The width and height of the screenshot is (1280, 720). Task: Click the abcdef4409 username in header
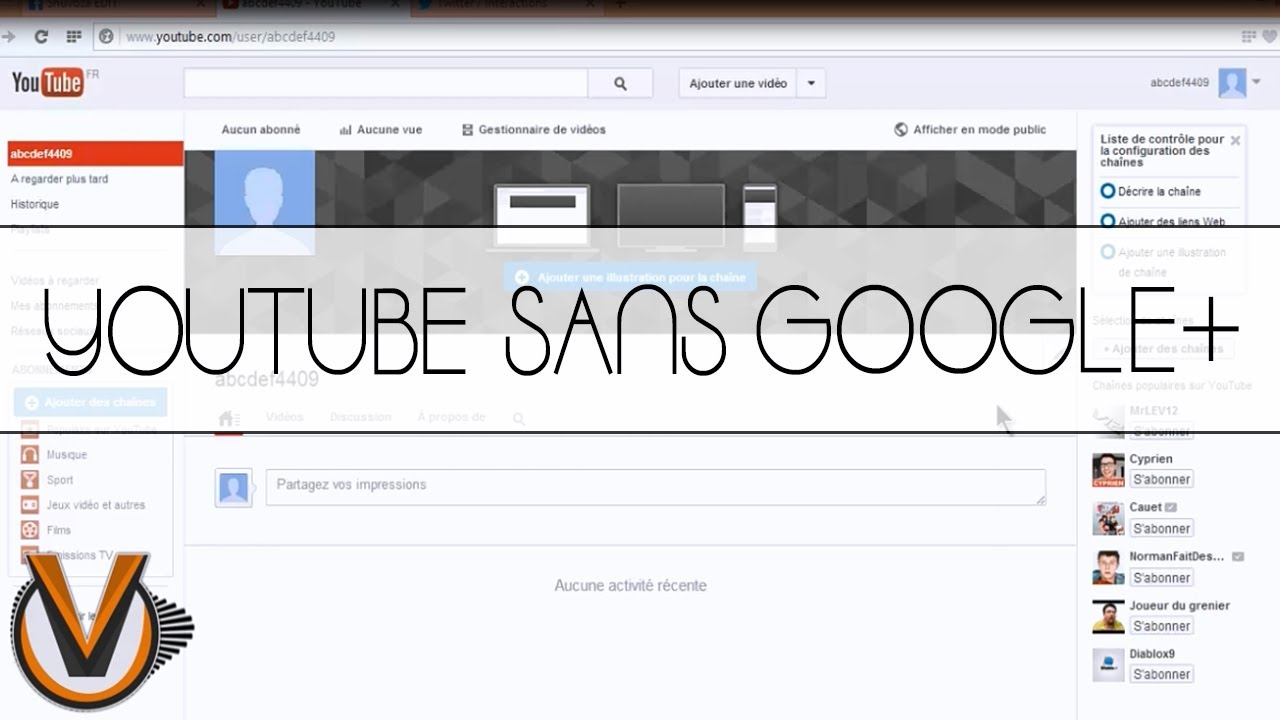(x=1180, y=83)
